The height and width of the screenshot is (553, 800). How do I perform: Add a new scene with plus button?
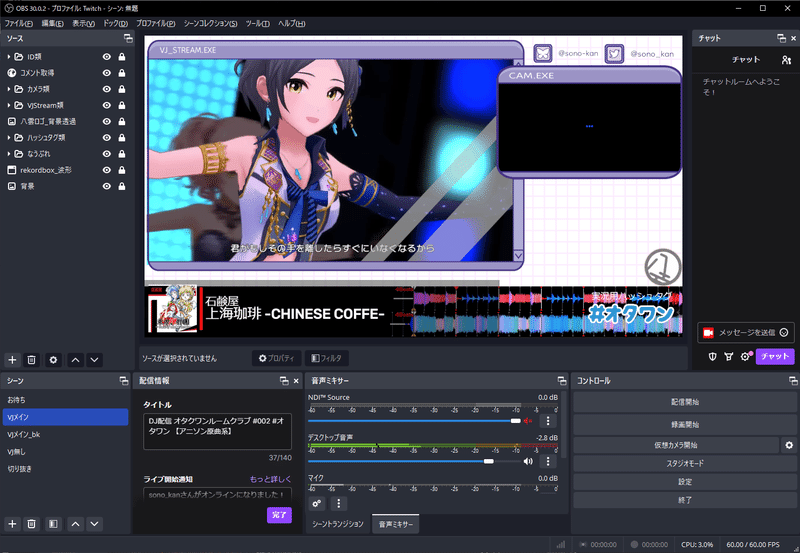(x=12, y=524)
